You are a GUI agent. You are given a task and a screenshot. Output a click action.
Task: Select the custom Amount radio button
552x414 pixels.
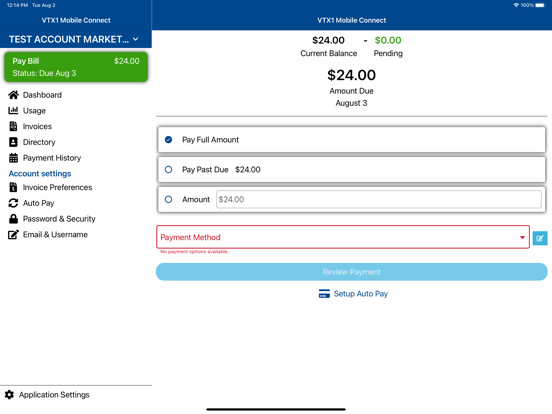click(169, 199)
